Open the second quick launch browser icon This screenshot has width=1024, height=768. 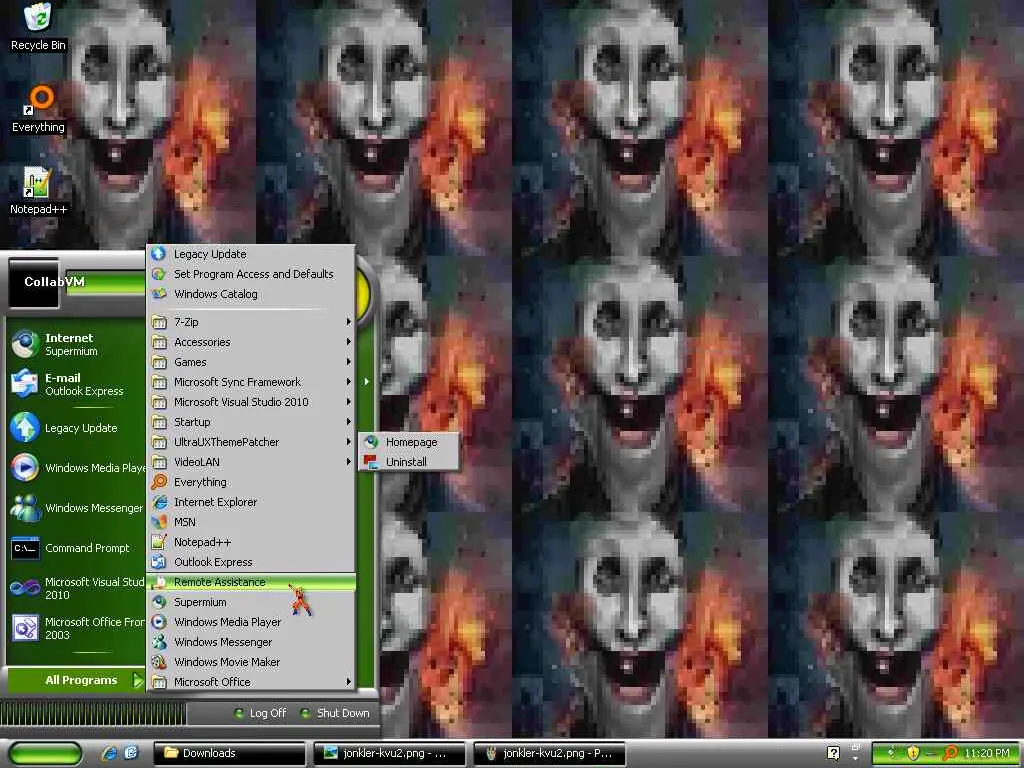131,754
